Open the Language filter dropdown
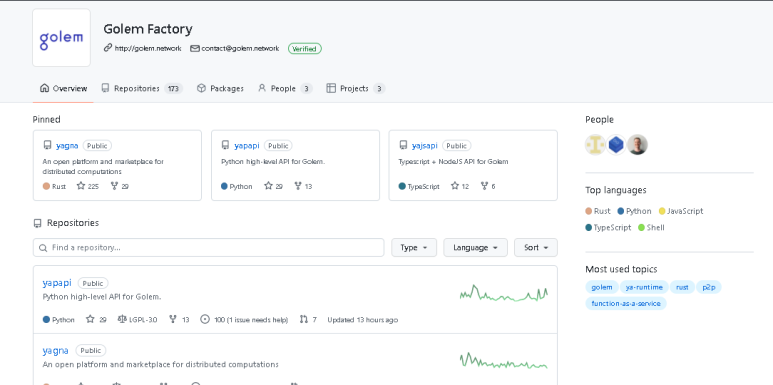The image size is (773, 385). 475,247
